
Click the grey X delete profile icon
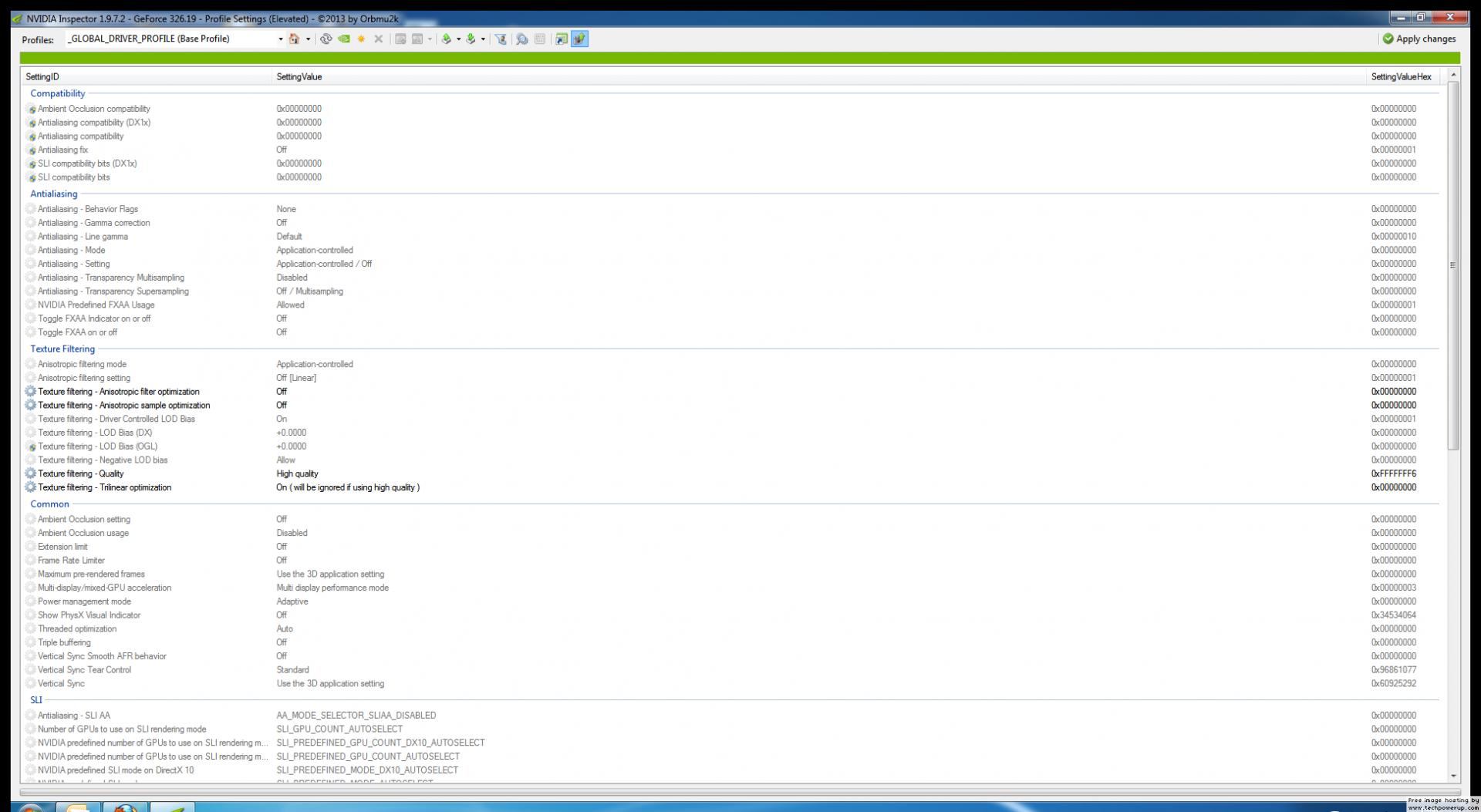point(378,39)
